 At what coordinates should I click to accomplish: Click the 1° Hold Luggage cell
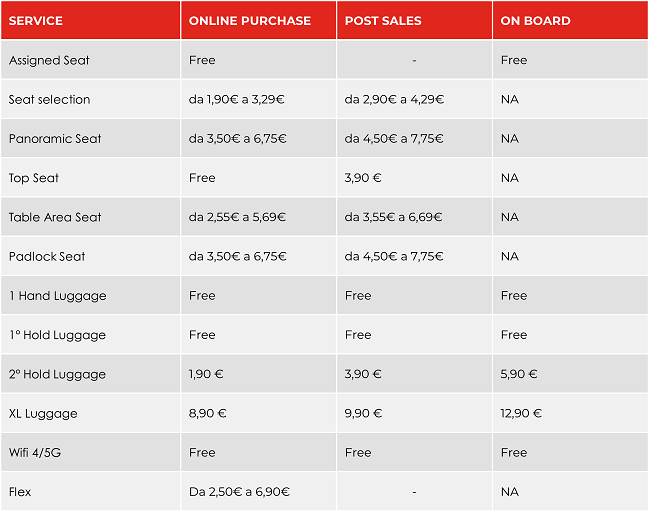point(57,335)
